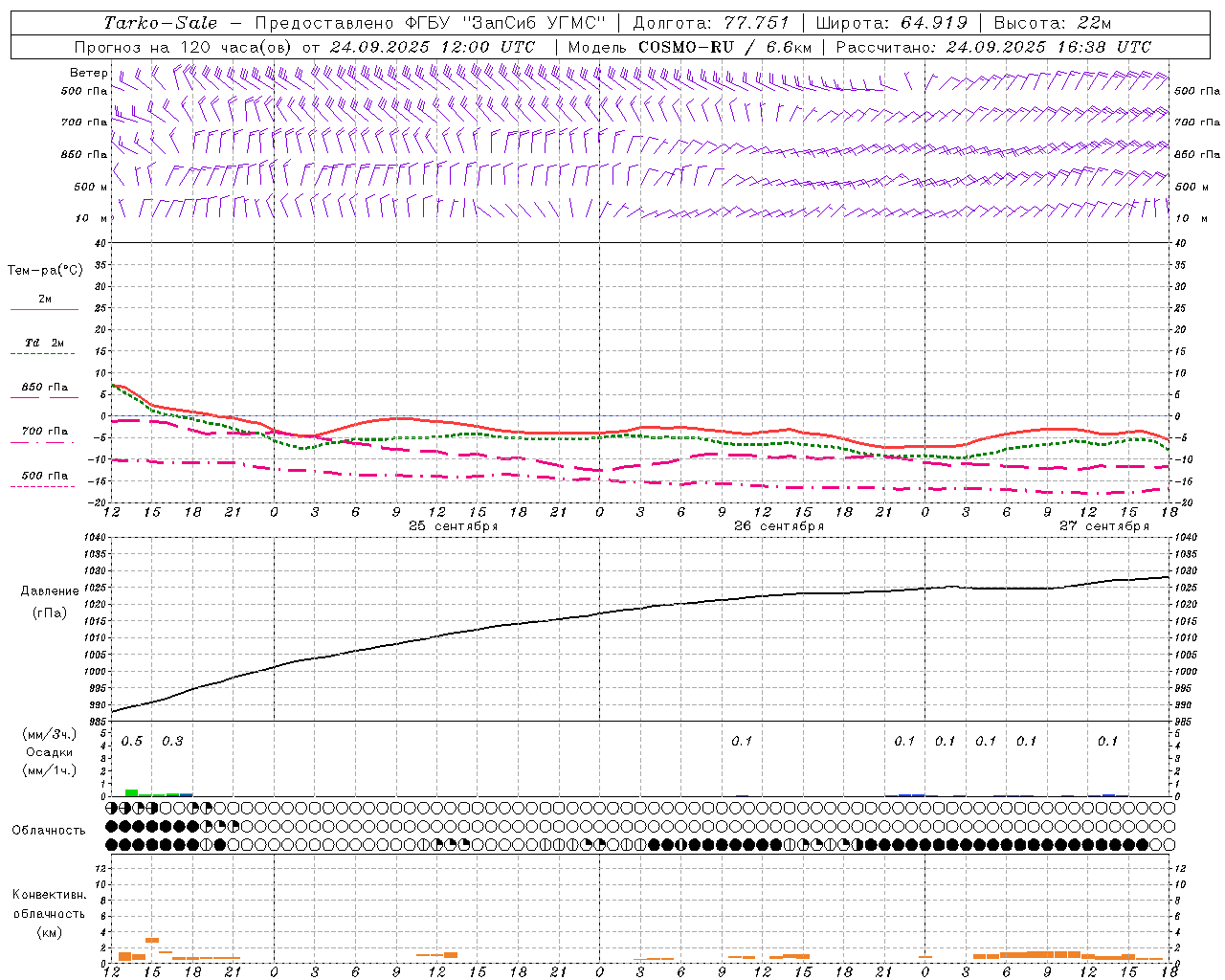Click the Конвективн. convective cloud label
Screen dimensions: 1225x980
49,895
